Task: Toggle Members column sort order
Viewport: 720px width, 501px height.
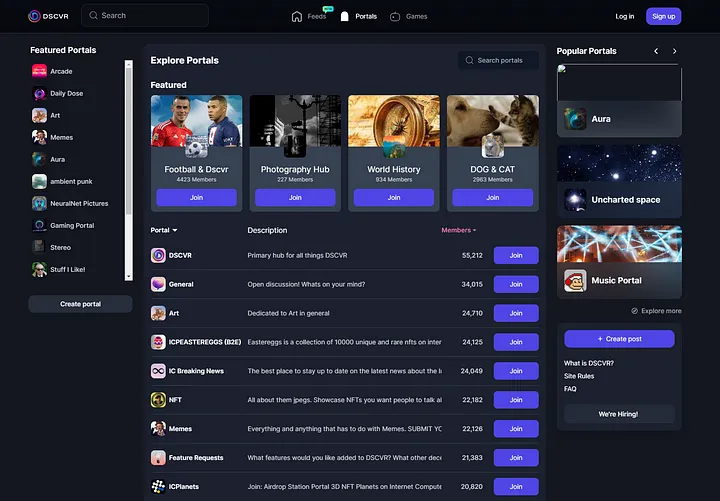Action: point(459,230)
